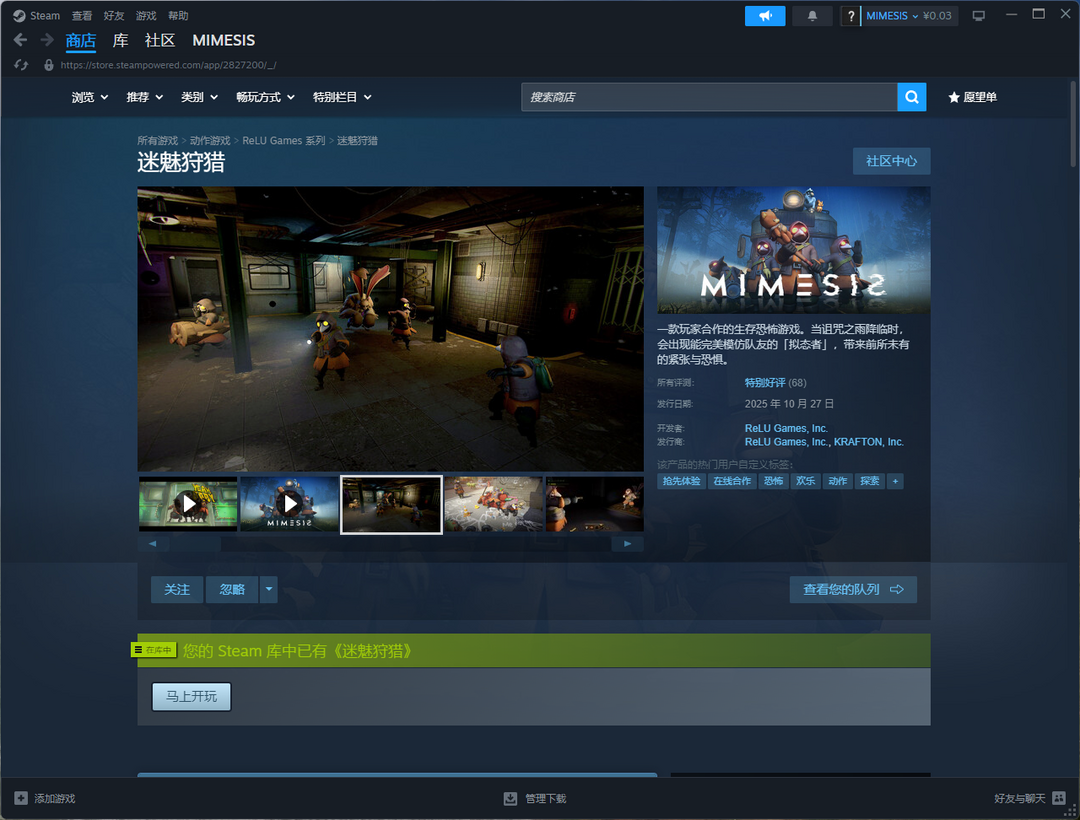Switch to the 商店 tab
1080x820 pixels.
tap(81, 41)
